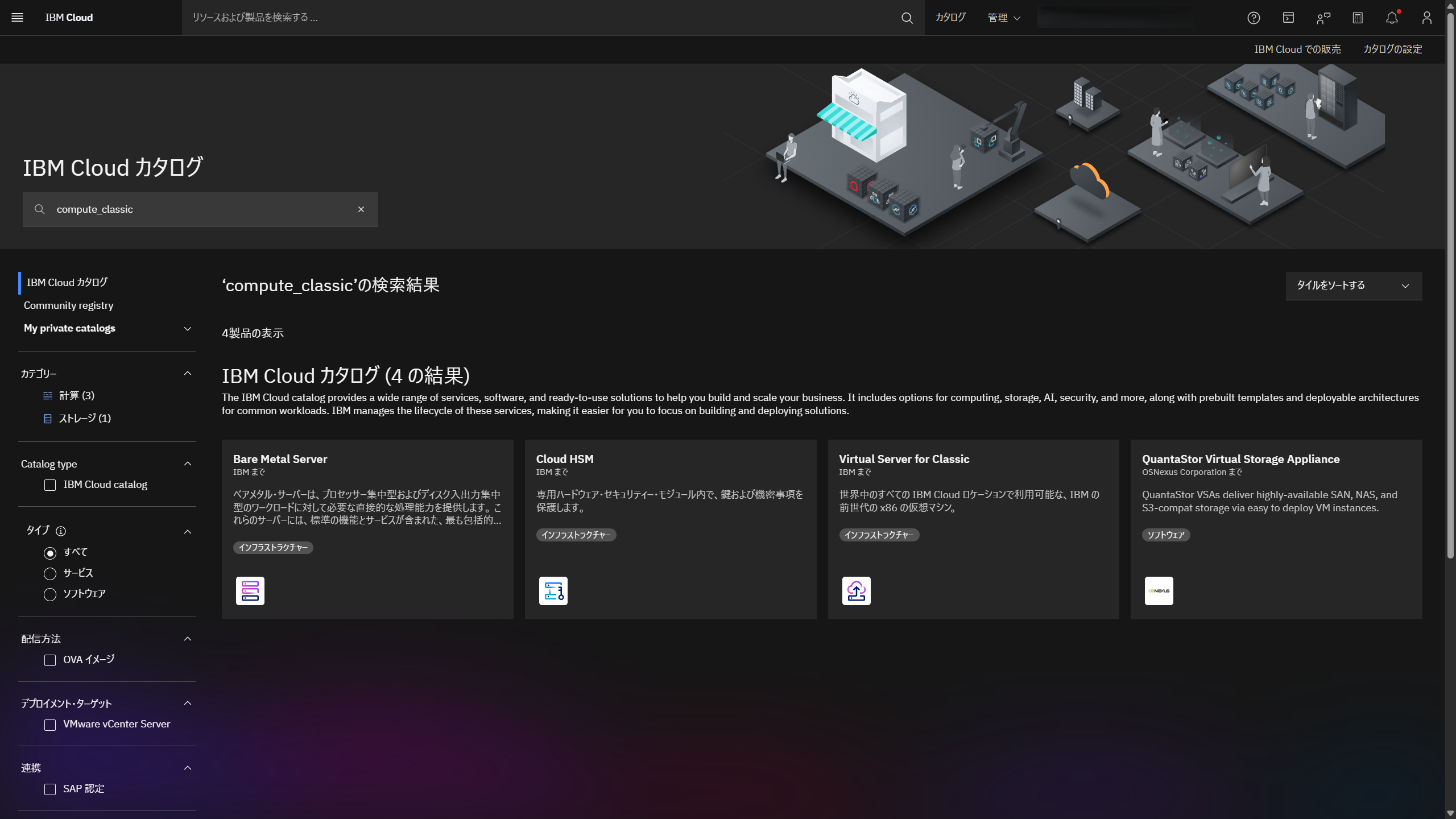Check the VMware vCenter Server checkbox
The width and height of the screenshot is (1456, 819).
click(x=50, y=725)
